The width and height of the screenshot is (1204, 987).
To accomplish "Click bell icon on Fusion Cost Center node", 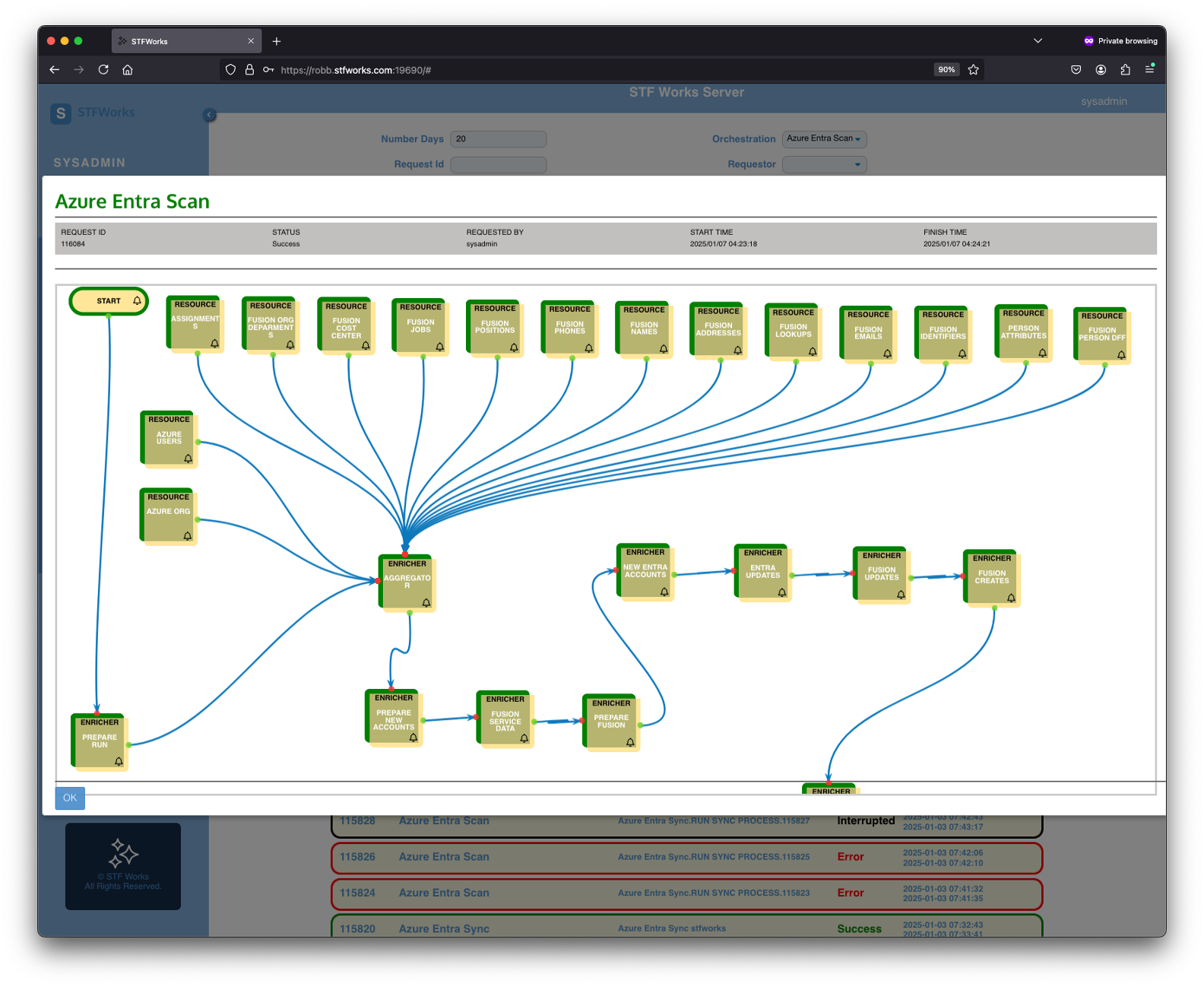I will tap(366, 346).
